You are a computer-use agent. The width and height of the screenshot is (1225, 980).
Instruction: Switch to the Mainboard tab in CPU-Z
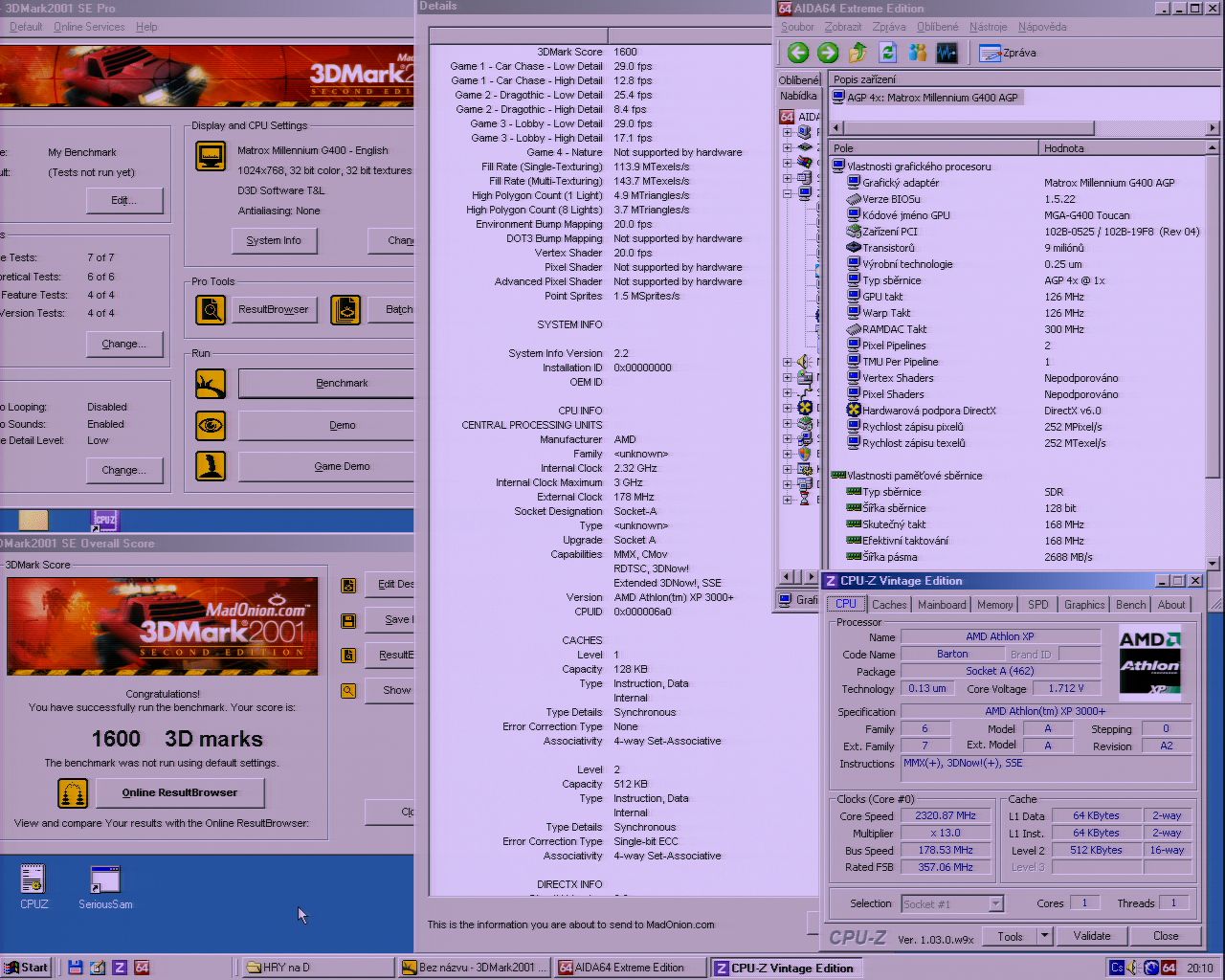942,605
